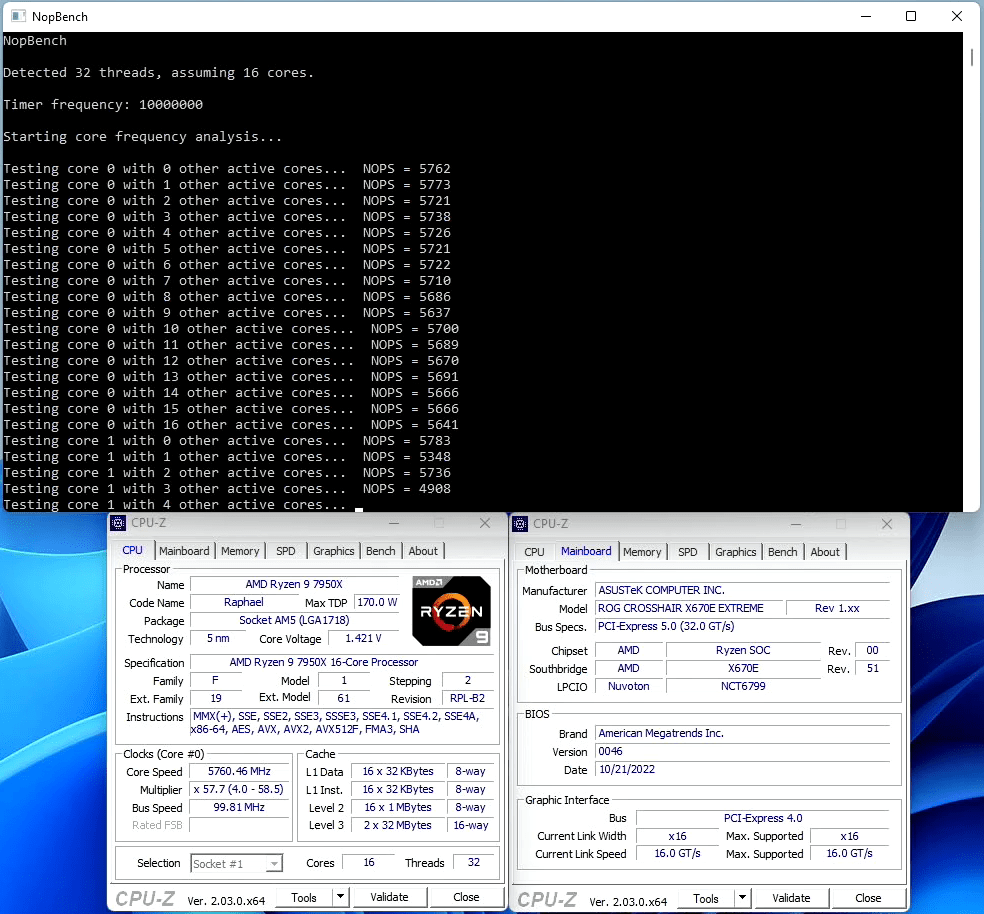Click the Core Speed value field
The height and width of the screenshot is (914, 984).
click(238, 772)
